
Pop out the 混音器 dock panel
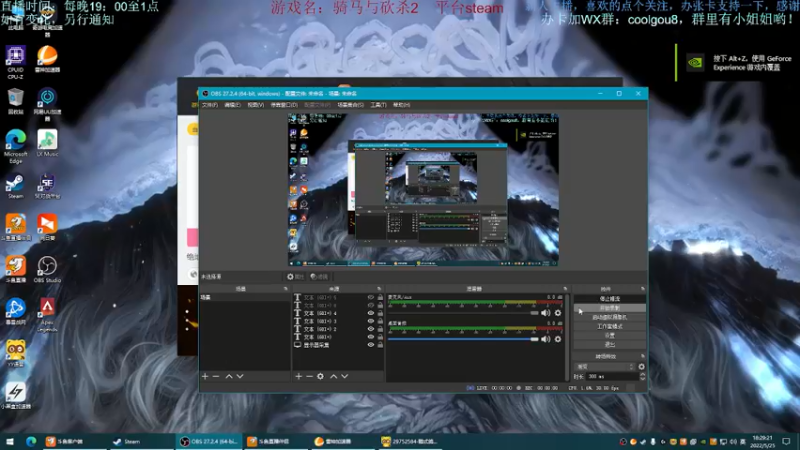tap(565, 289)
